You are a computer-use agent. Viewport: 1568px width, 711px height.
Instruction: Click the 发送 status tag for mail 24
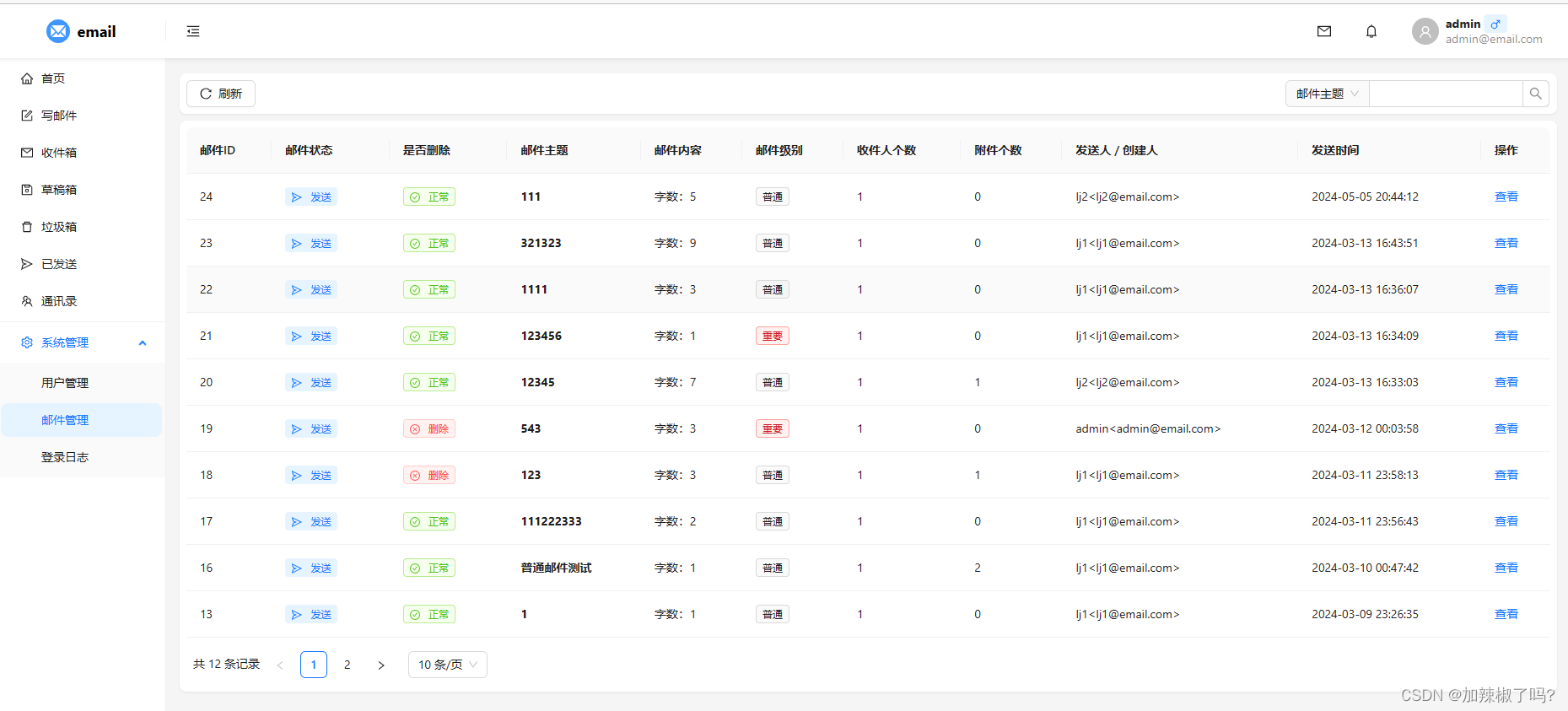pos(311,197)
